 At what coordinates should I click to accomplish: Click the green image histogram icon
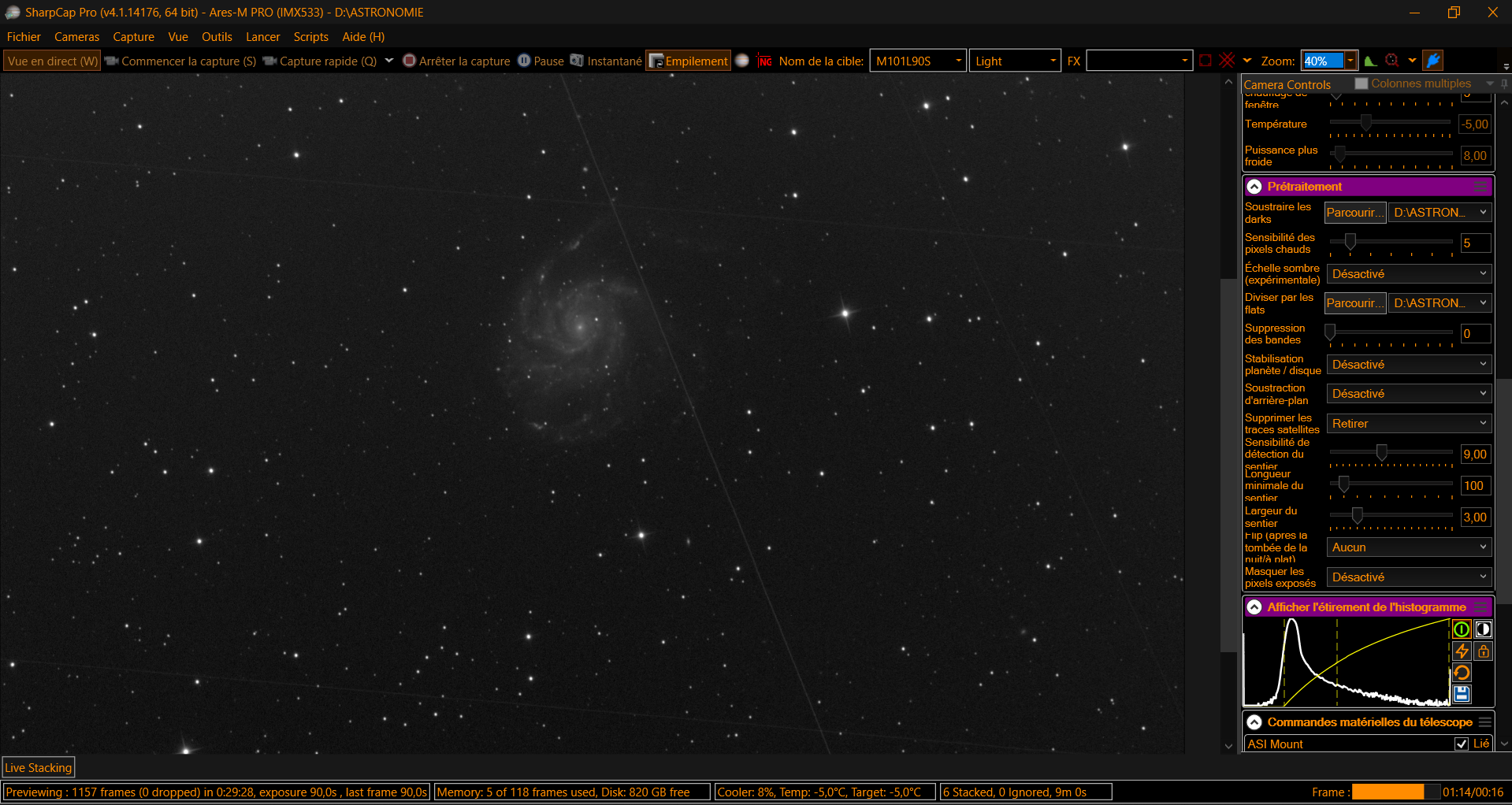tap(1370, 61)
